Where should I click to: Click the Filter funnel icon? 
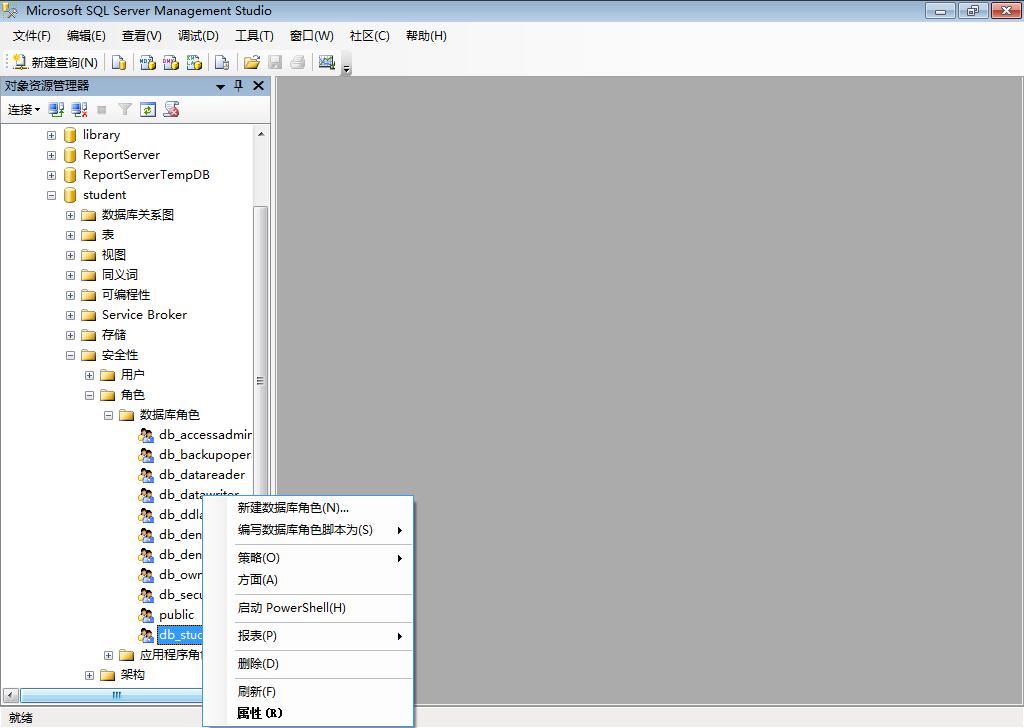tap(125, 110)
